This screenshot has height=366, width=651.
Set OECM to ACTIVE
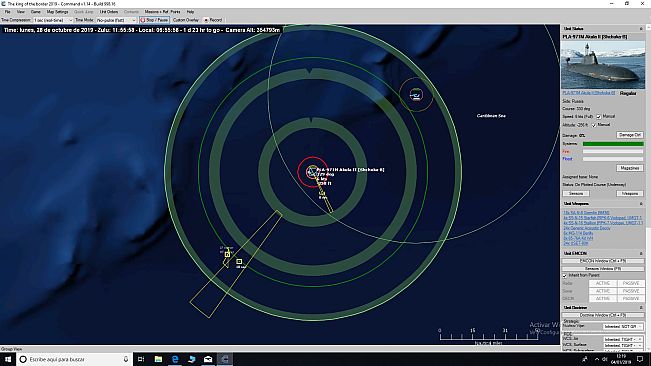603,298
